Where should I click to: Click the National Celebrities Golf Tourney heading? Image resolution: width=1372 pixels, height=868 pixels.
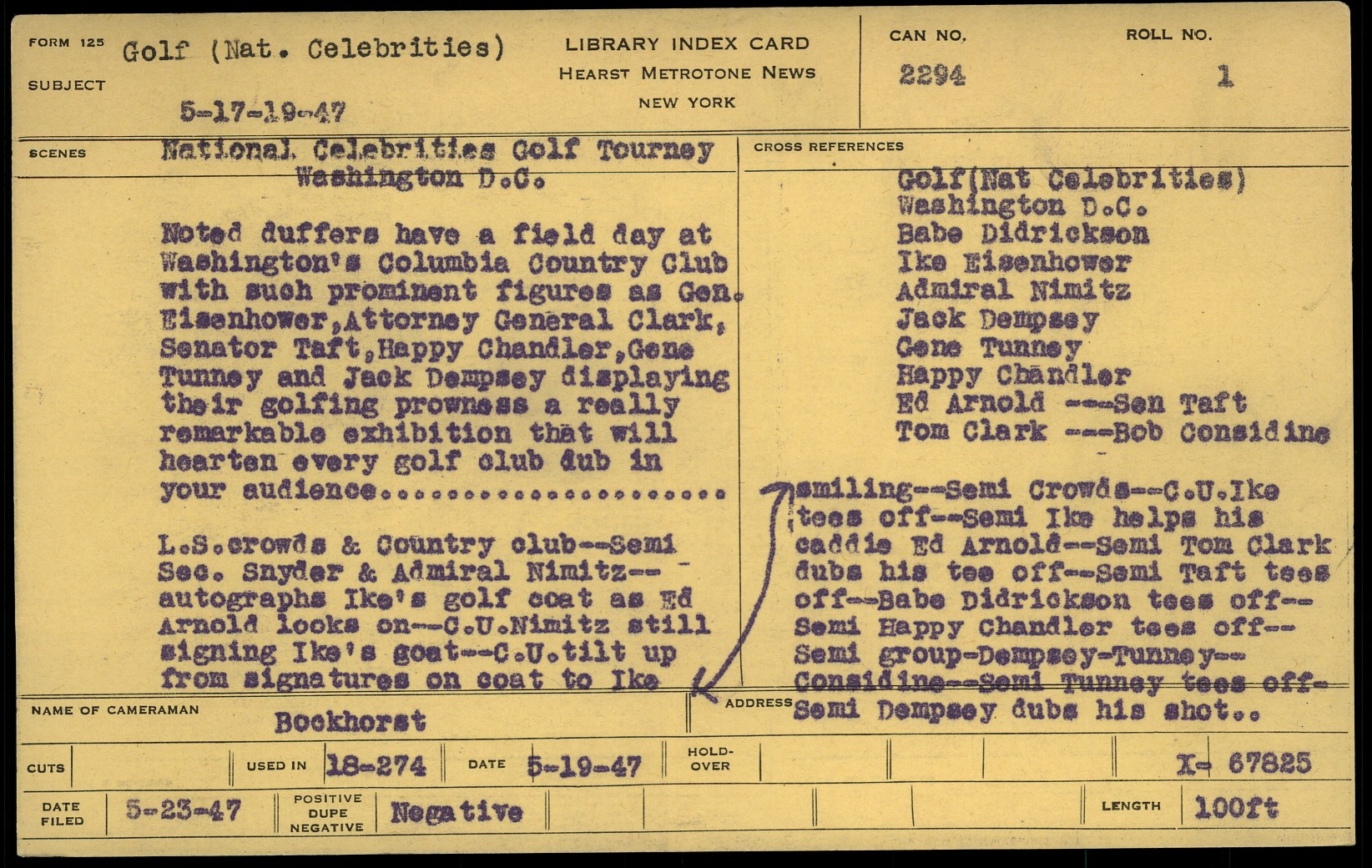pos(437,150)
